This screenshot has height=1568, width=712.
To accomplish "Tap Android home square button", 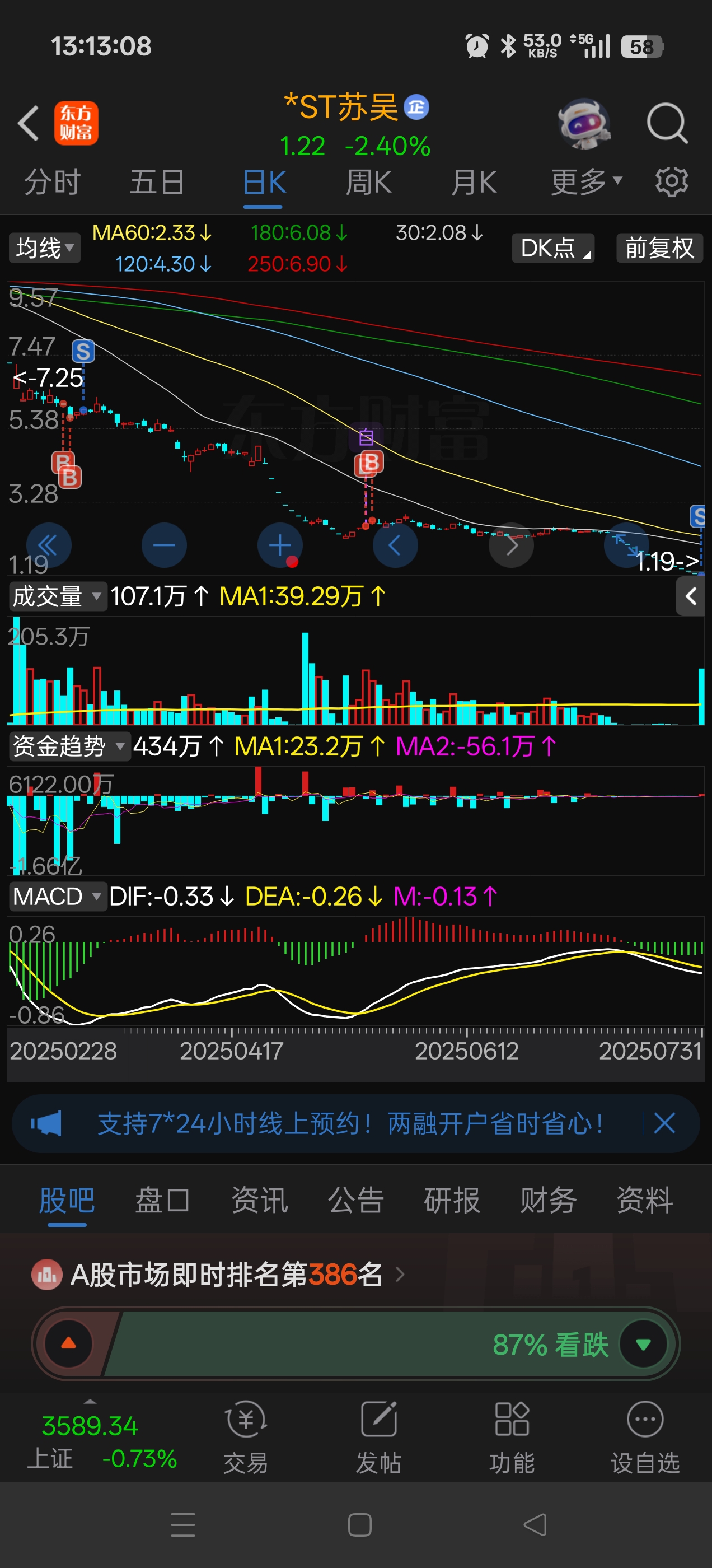I will pyautogui.click(x=360, y=1524).
